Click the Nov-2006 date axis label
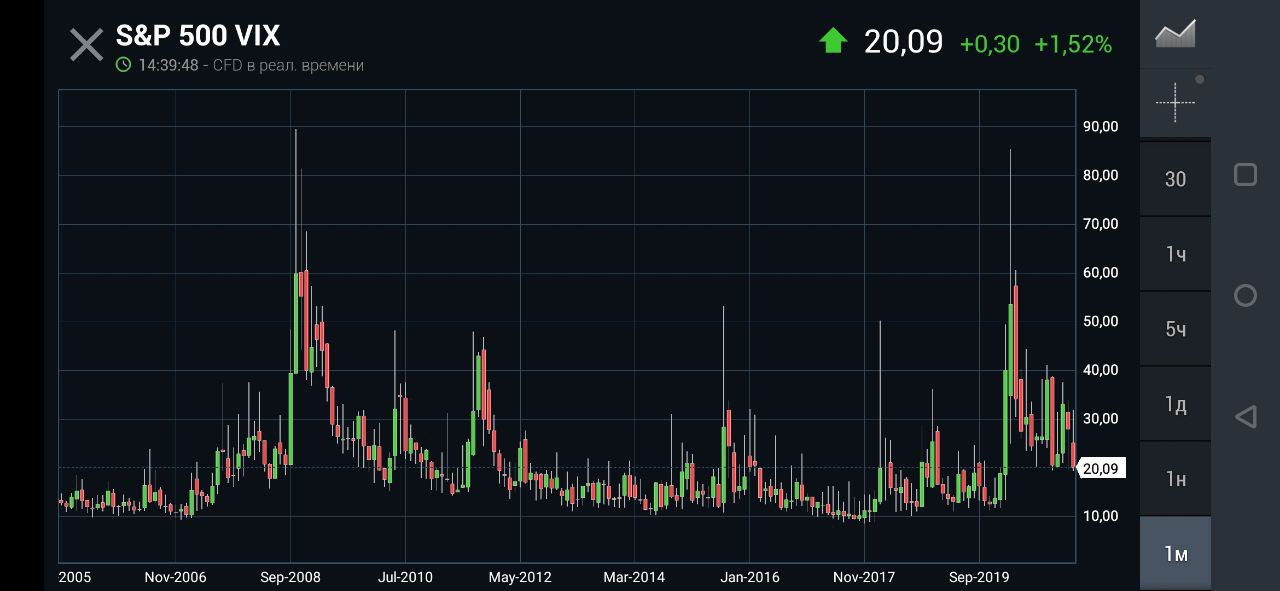The width and height of the screenshot is (1280, 591). (175, 577)
